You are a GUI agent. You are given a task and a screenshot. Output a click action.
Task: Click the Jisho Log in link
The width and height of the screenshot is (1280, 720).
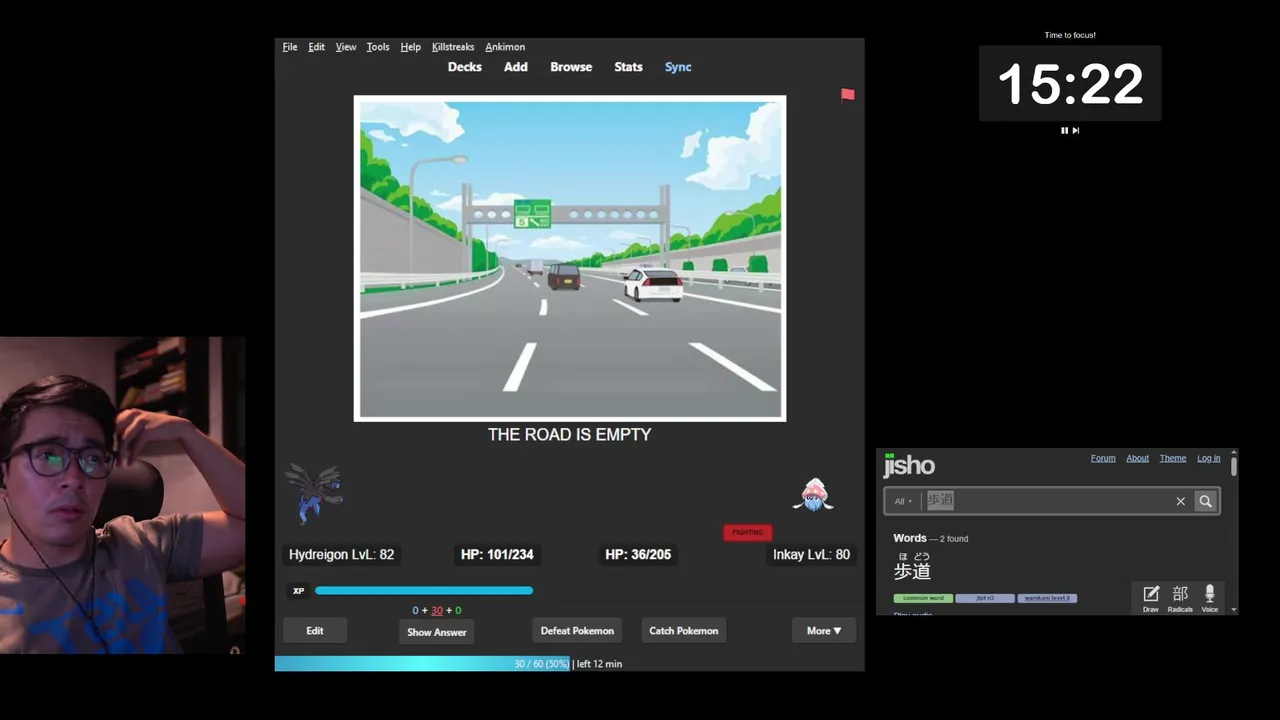click(x=1209, y=458)
